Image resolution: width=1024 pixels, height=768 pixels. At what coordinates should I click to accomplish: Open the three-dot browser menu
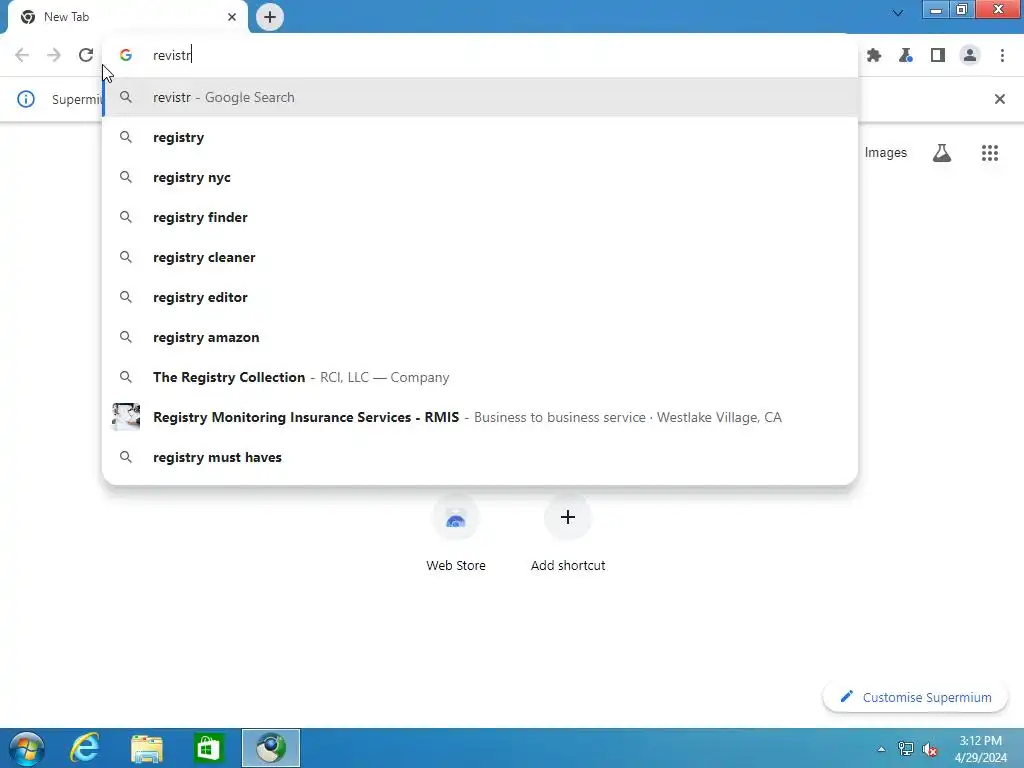coord(1002,56)
